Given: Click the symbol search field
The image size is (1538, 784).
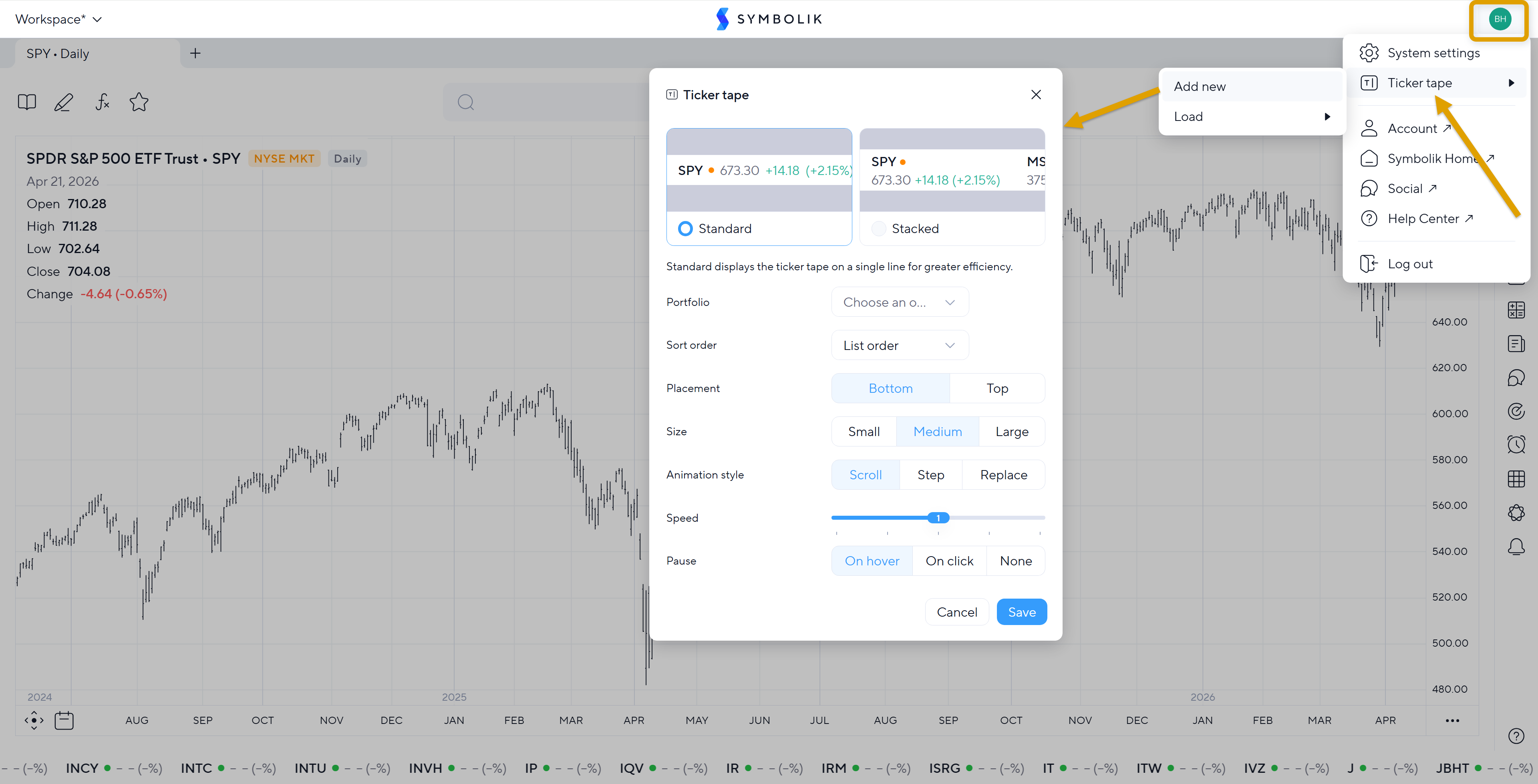Looking at the screenshot, I should coord(549,102).
